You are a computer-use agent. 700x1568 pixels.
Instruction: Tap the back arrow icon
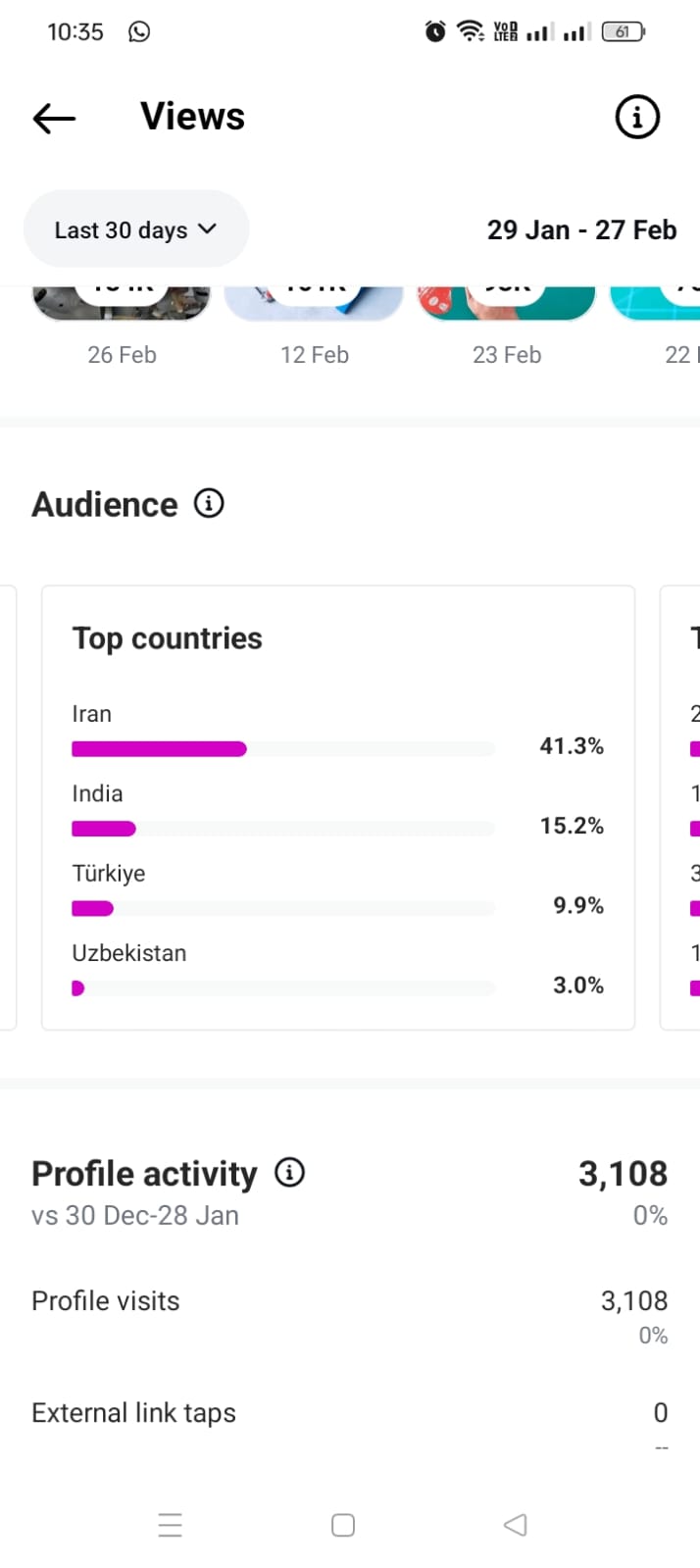coord(54,119)
